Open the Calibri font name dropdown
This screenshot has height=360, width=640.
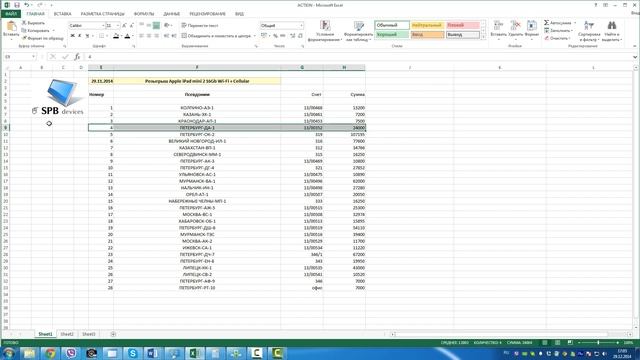[x=103, y=25]
